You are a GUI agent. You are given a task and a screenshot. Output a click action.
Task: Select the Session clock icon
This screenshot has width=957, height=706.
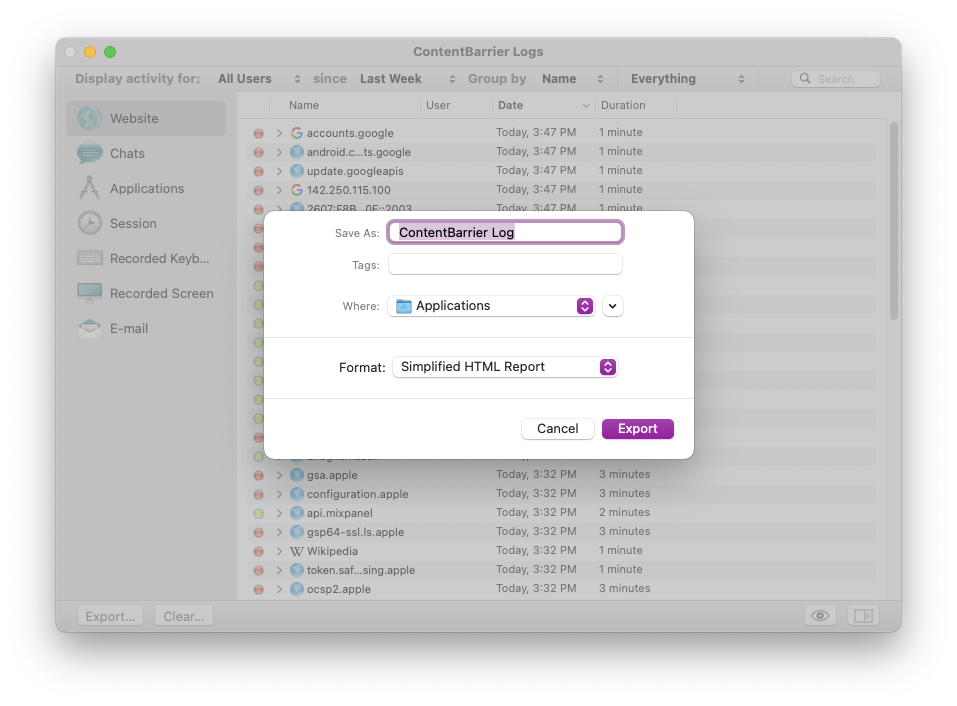coord(90,223)
